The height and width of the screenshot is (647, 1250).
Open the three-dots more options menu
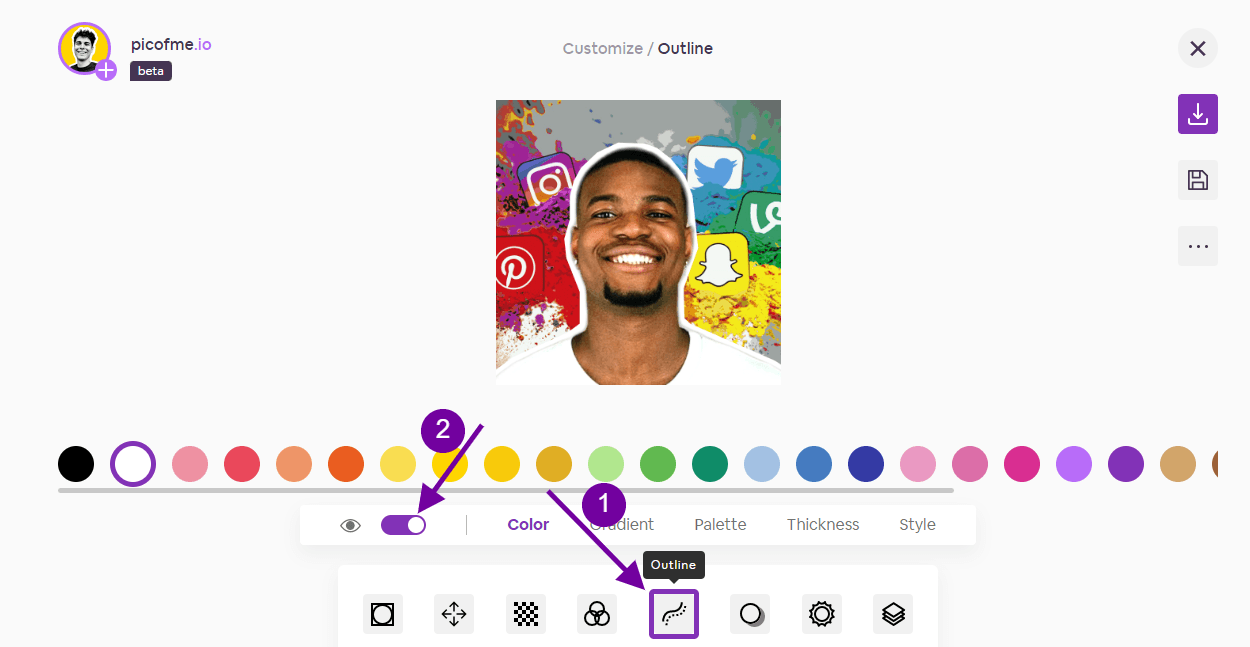(x=1198, y=245)
